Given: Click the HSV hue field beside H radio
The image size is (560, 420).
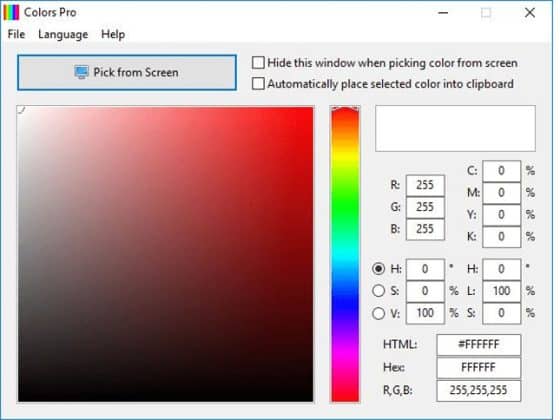Looking at the screenshot, I should (x=425, y=269).
